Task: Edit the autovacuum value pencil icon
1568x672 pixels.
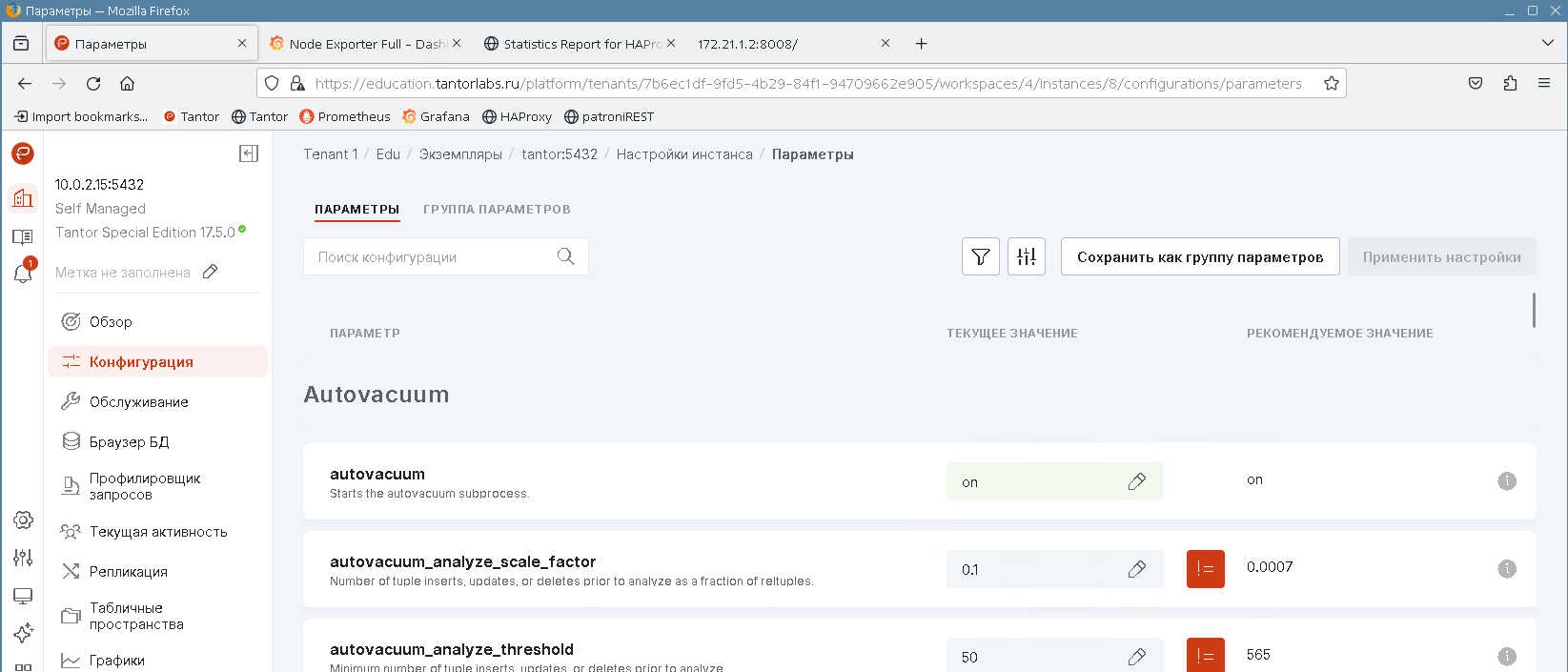Action: click(1136, 482)
